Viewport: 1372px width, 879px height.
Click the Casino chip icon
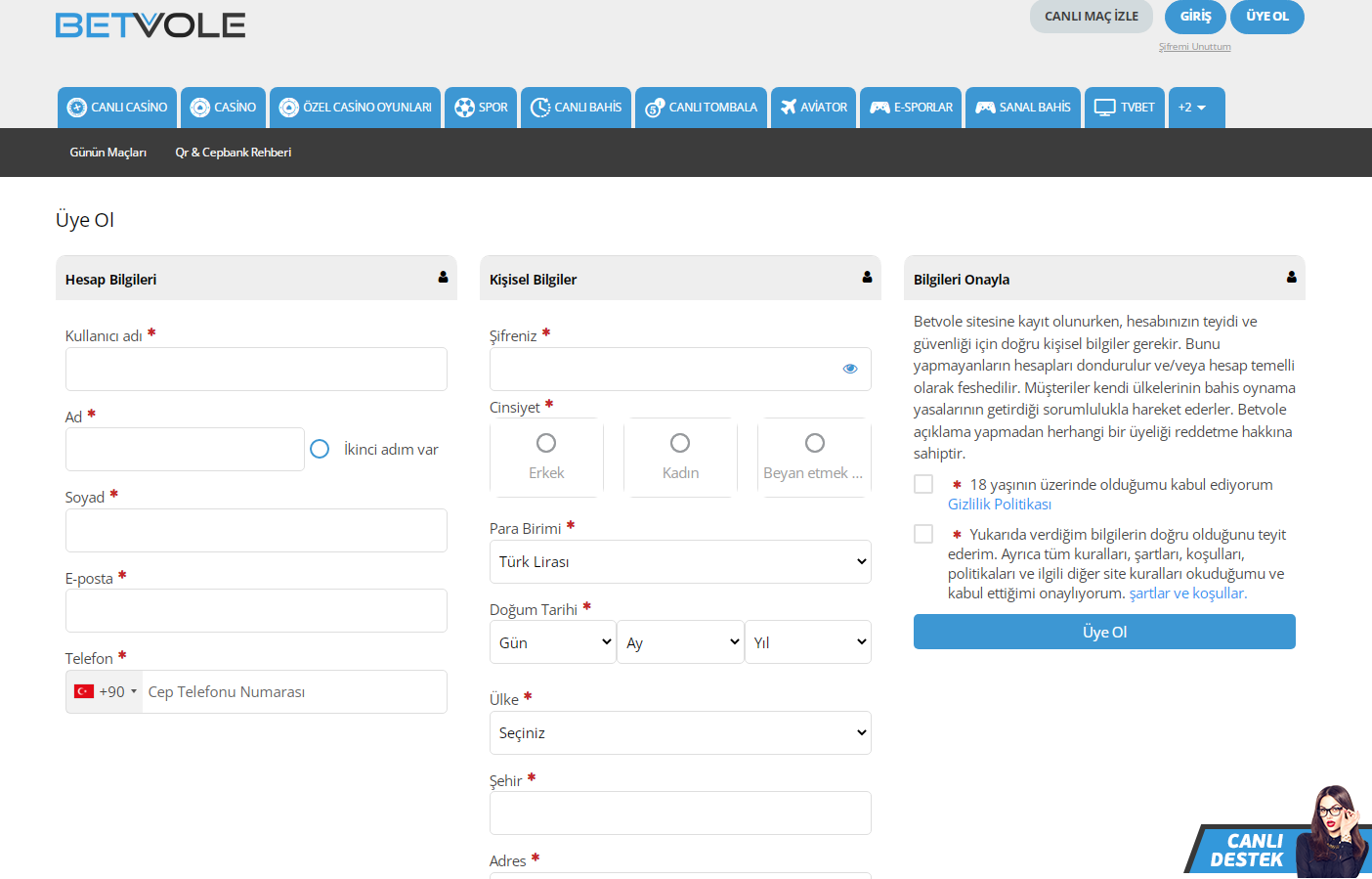(200, 108)
